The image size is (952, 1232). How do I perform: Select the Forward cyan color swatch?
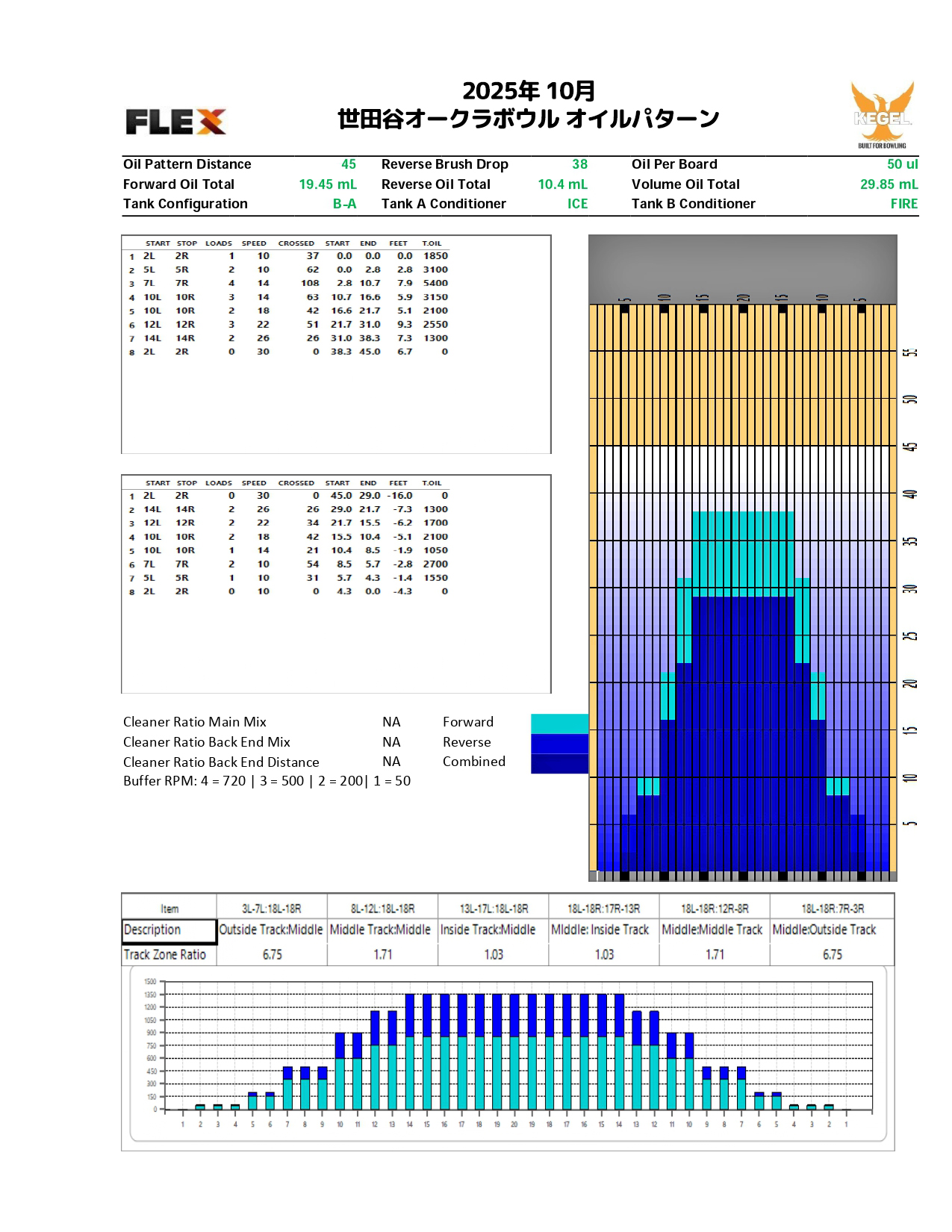coord(559,724)
